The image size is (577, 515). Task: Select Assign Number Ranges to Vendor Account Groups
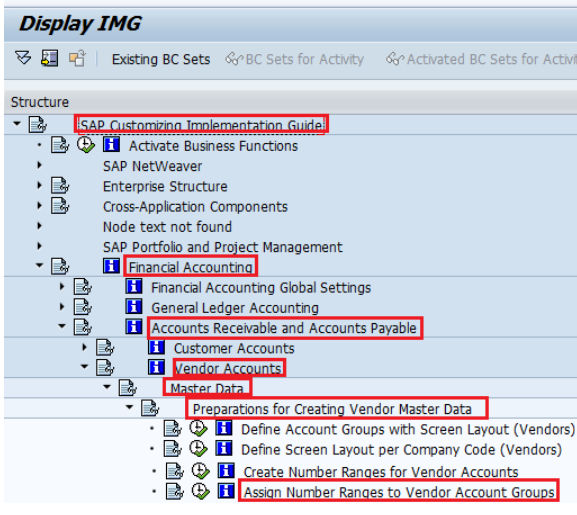[399, 492]
